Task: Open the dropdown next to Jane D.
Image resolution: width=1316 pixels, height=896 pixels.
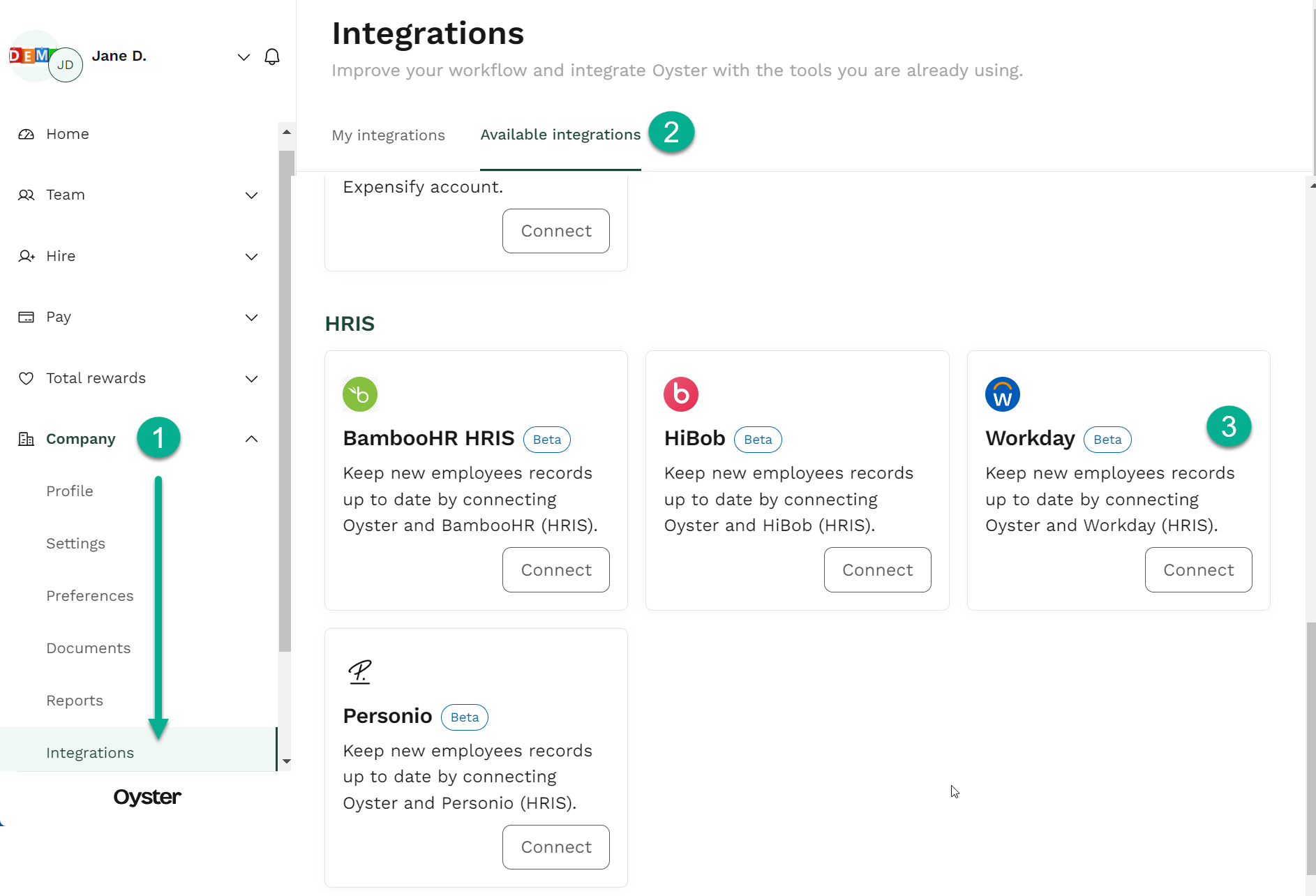Action: 244,57
